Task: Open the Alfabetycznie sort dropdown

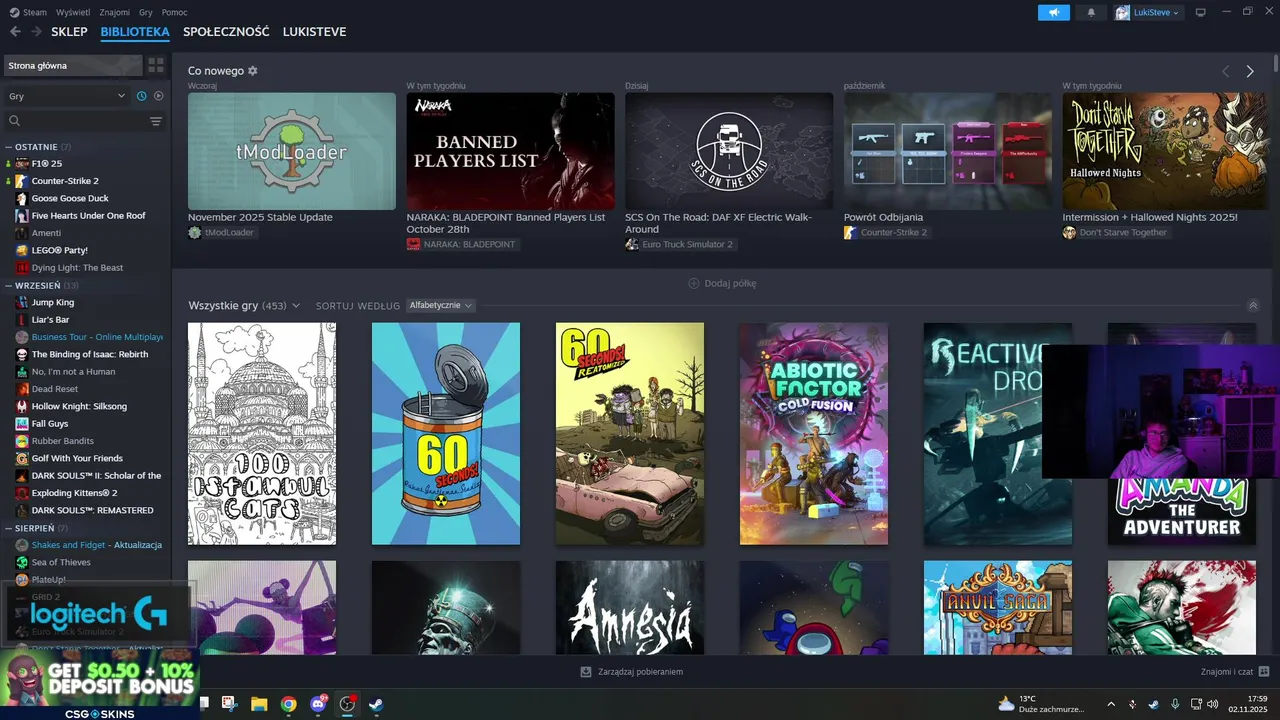Action: (x=441, y=305)
